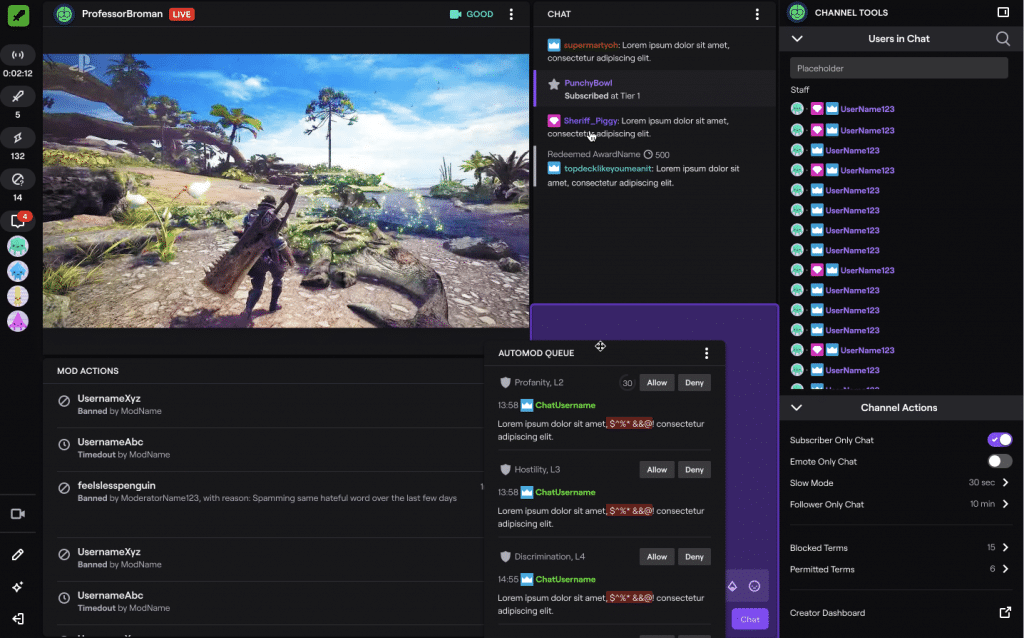Screen dimensions: 1024x638
Task: Collapse the Channel Actions section
Action: [x=795, y=407]
